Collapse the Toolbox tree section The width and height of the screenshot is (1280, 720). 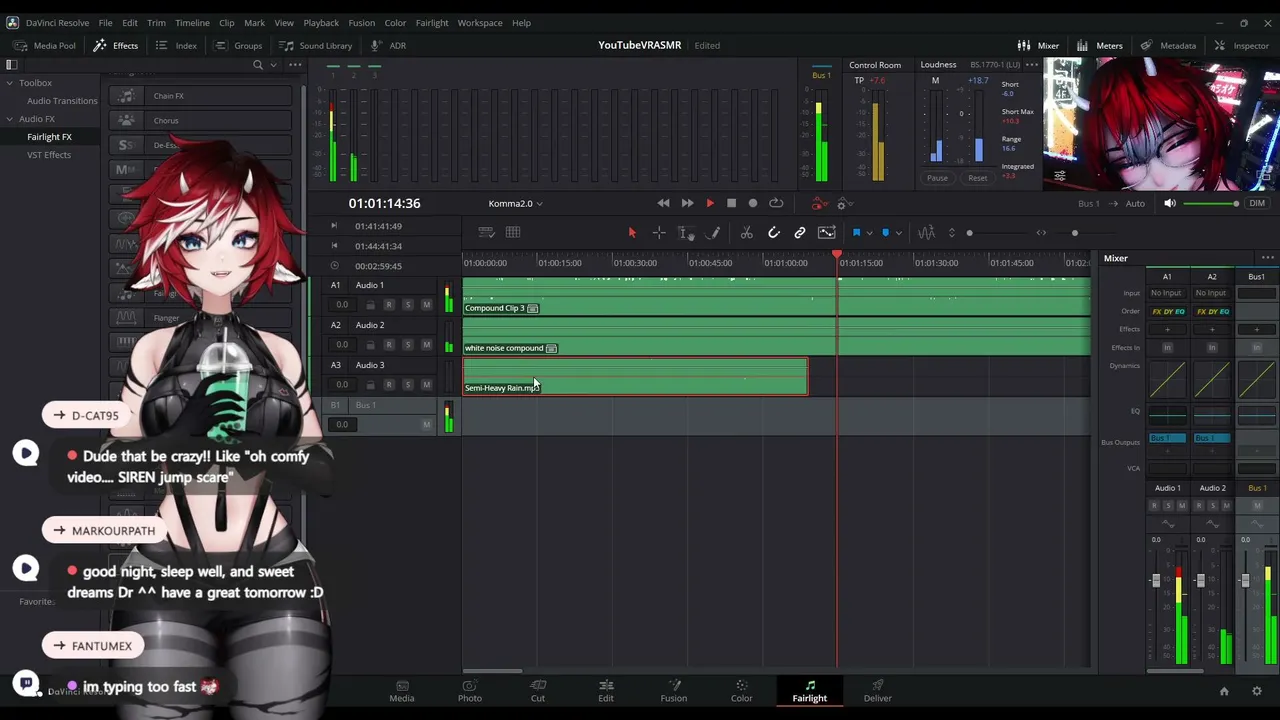[x=9, y=83]
